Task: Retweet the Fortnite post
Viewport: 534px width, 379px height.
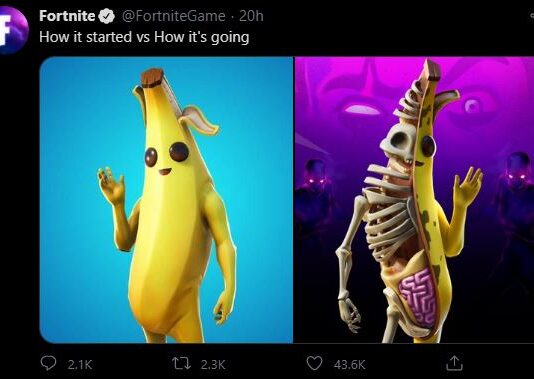Action: 182,363
